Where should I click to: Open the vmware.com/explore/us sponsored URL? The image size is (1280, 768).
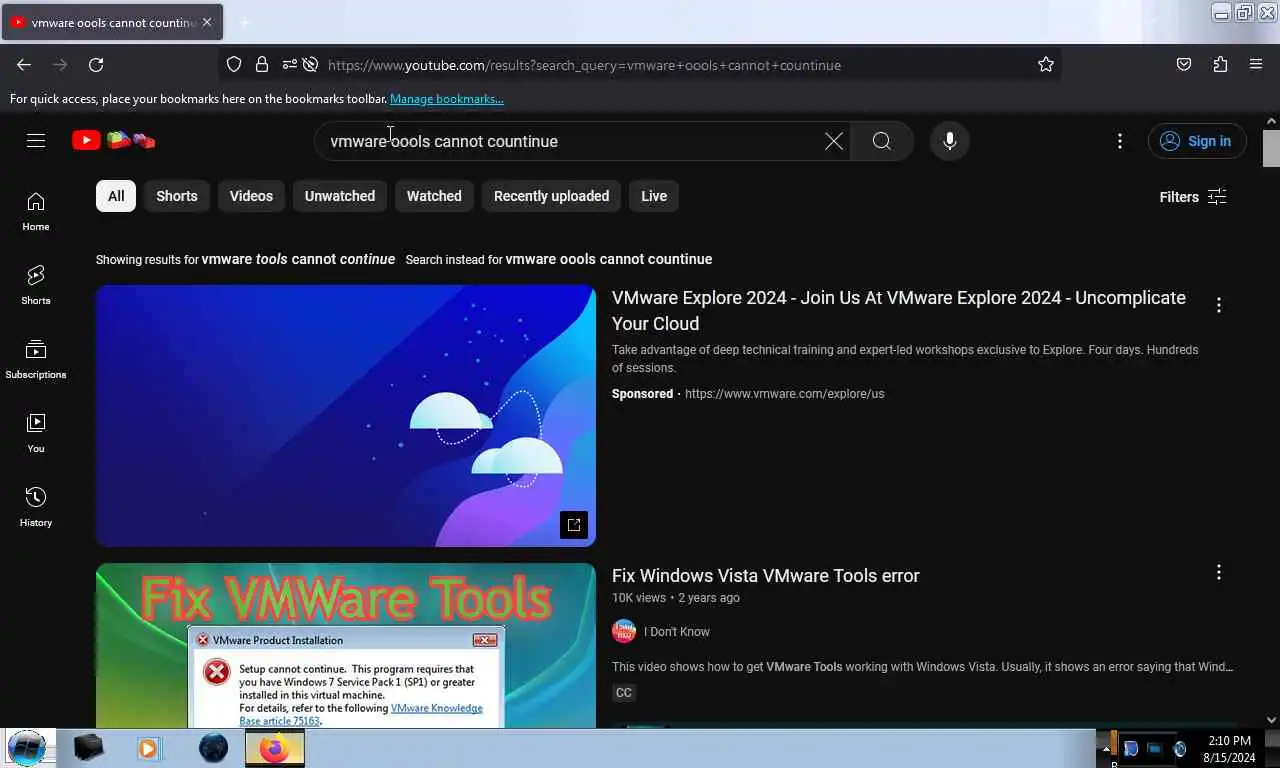(x=785, y=394)
